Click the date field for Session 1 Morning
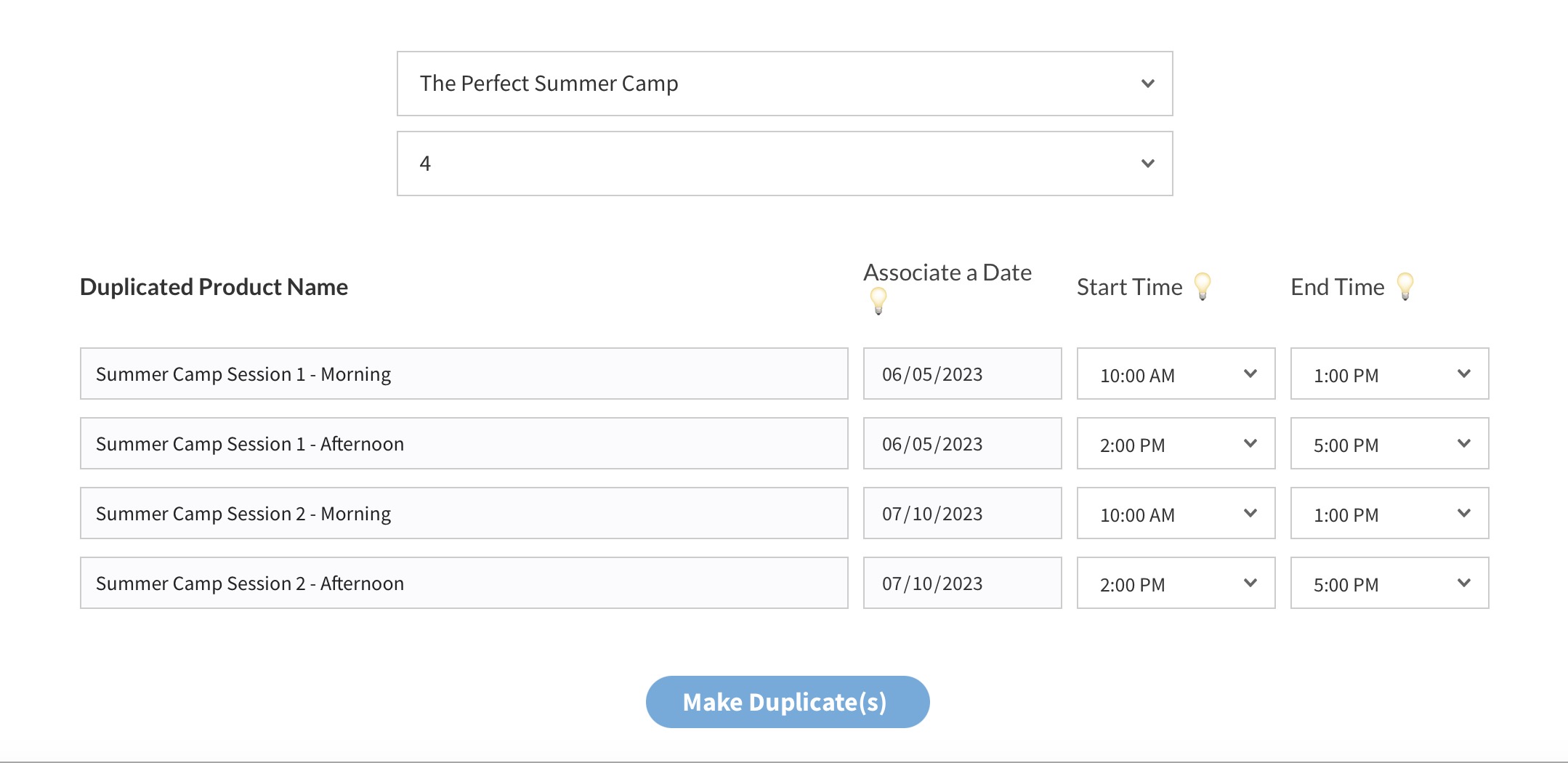The width and height of the screenshot is (1568, 763). [x=961, y=374]
